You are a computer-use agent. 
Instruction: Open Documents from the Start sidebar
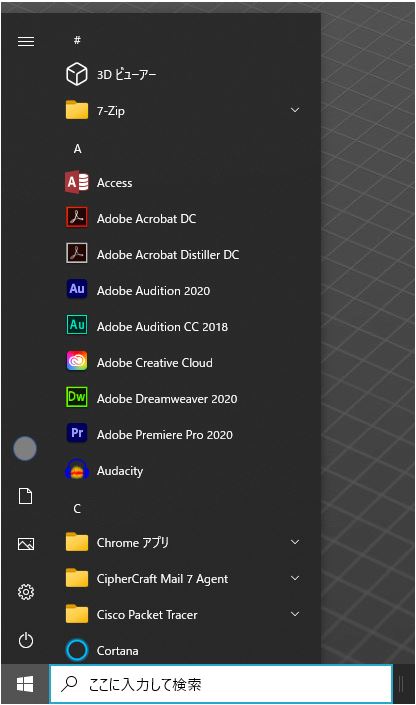point(26,496)
